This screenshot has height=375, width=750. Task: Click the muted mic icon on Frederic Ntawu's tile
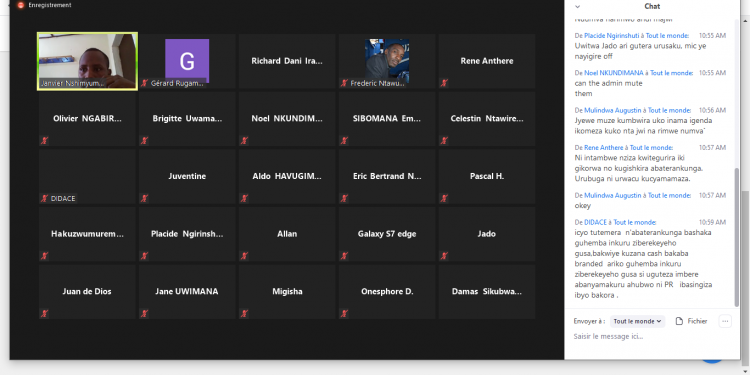coord(344,83)
